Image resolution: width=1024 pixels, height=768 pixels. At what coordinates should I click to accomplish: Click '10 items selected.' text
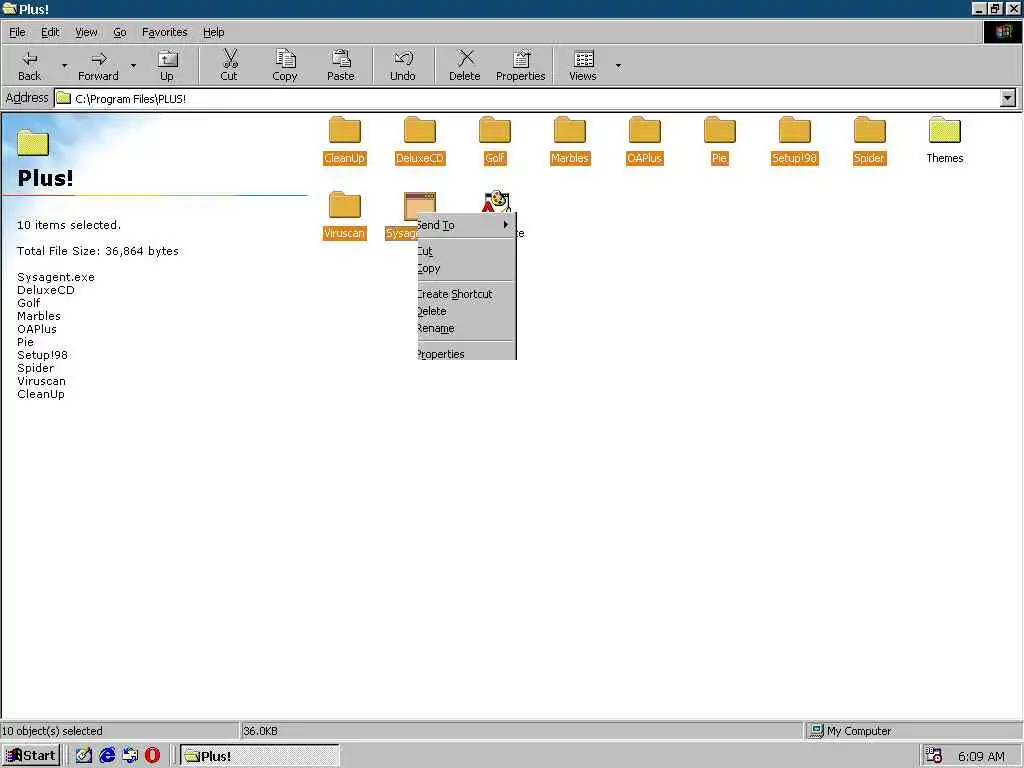(69, 225)
